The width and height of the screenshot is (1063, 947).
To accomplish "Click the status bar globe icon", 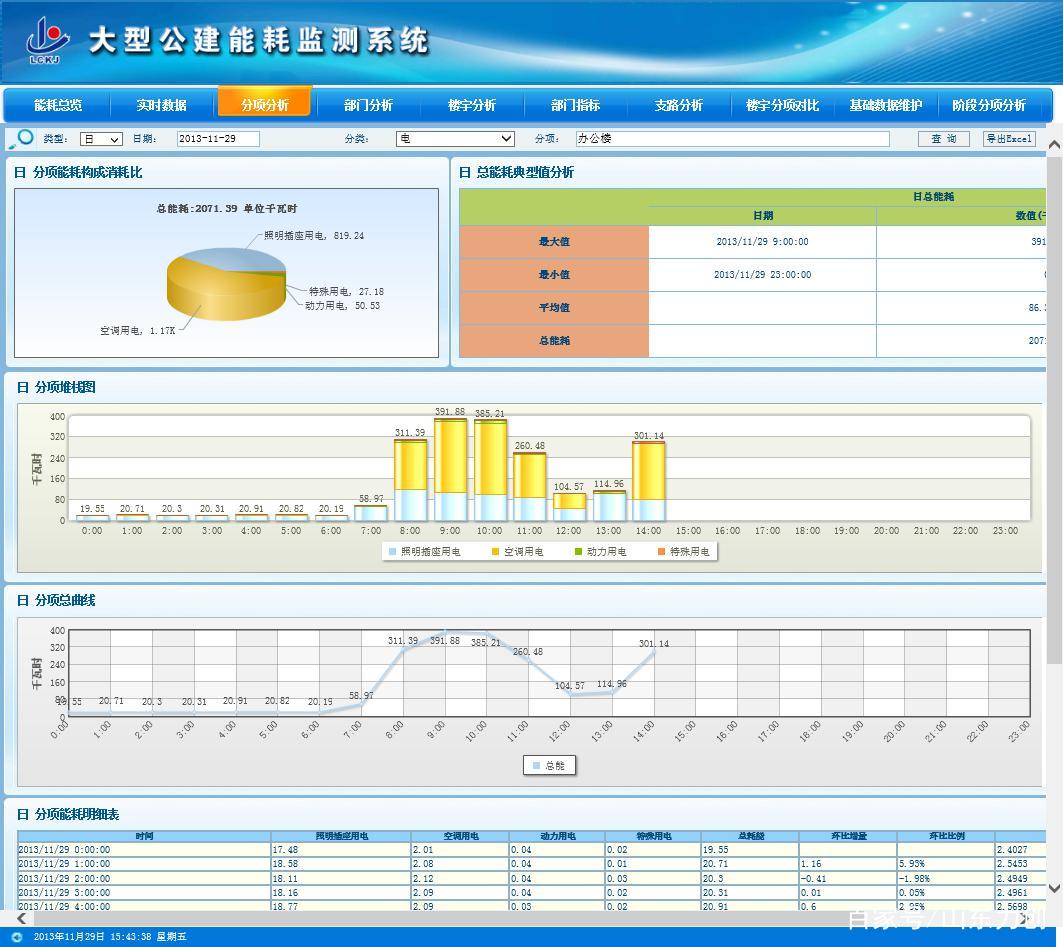I will [x=17, y=937].
